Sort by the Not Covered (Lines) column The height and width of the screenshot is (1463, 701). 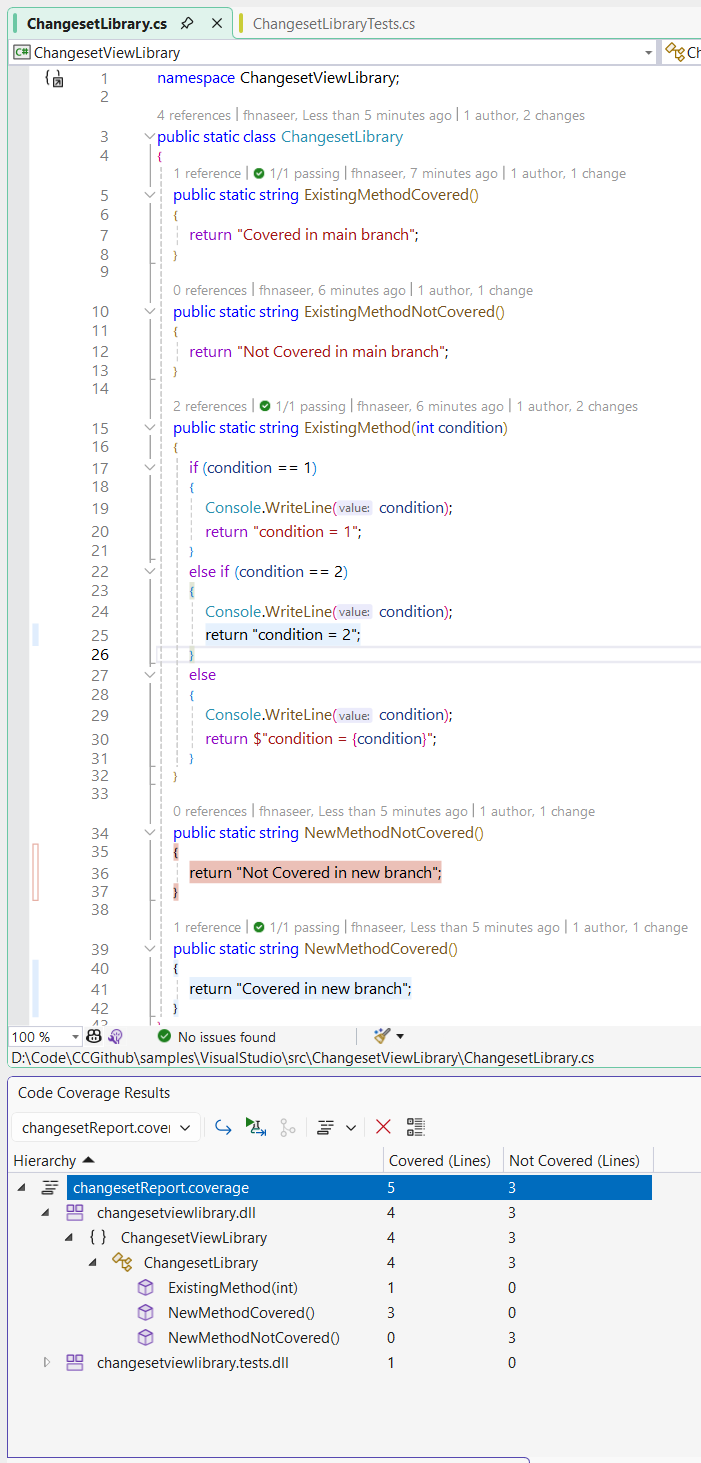[574, 1160]
